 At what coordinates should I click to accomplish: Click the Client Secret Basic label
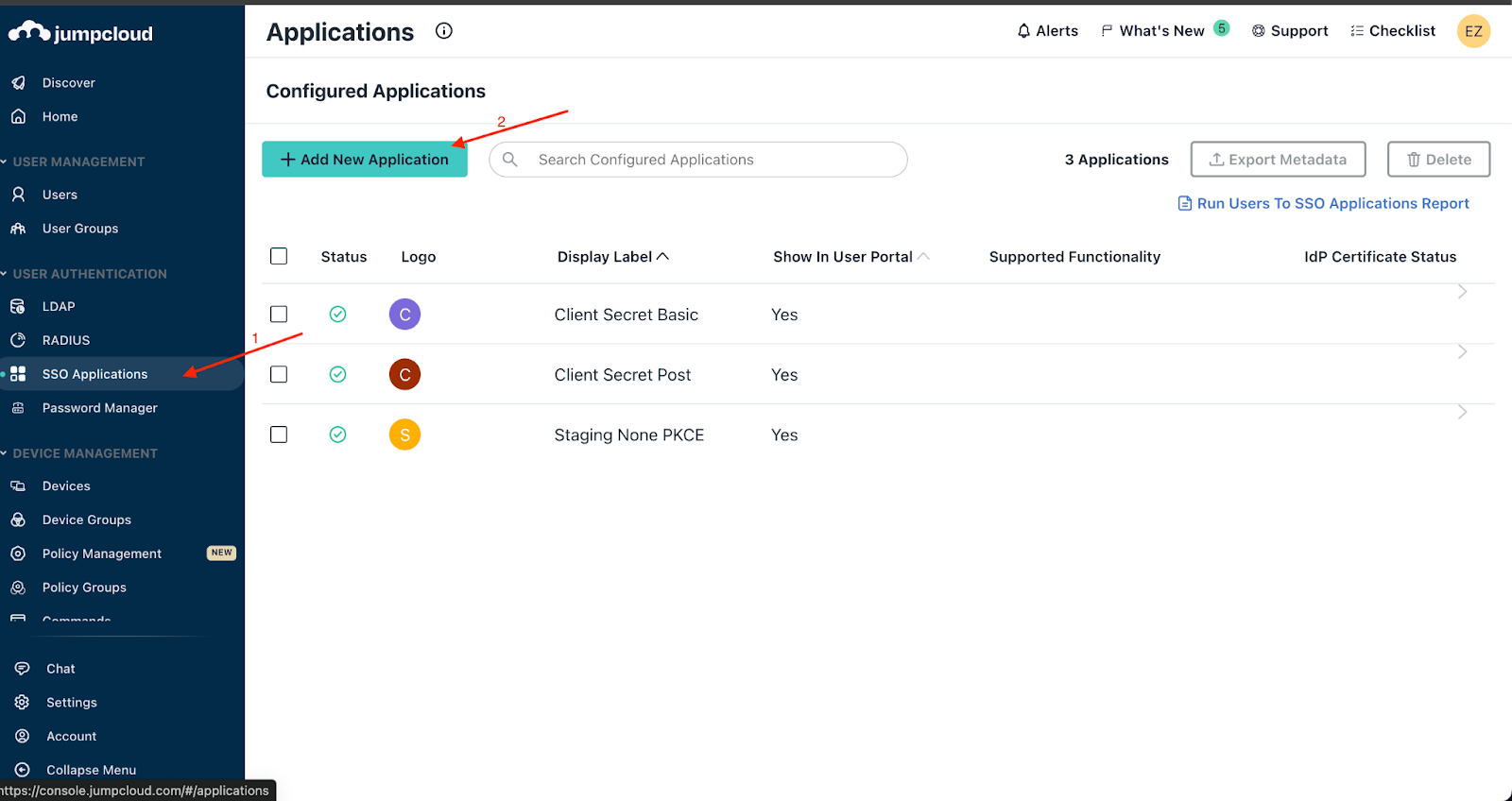[627, 315]
